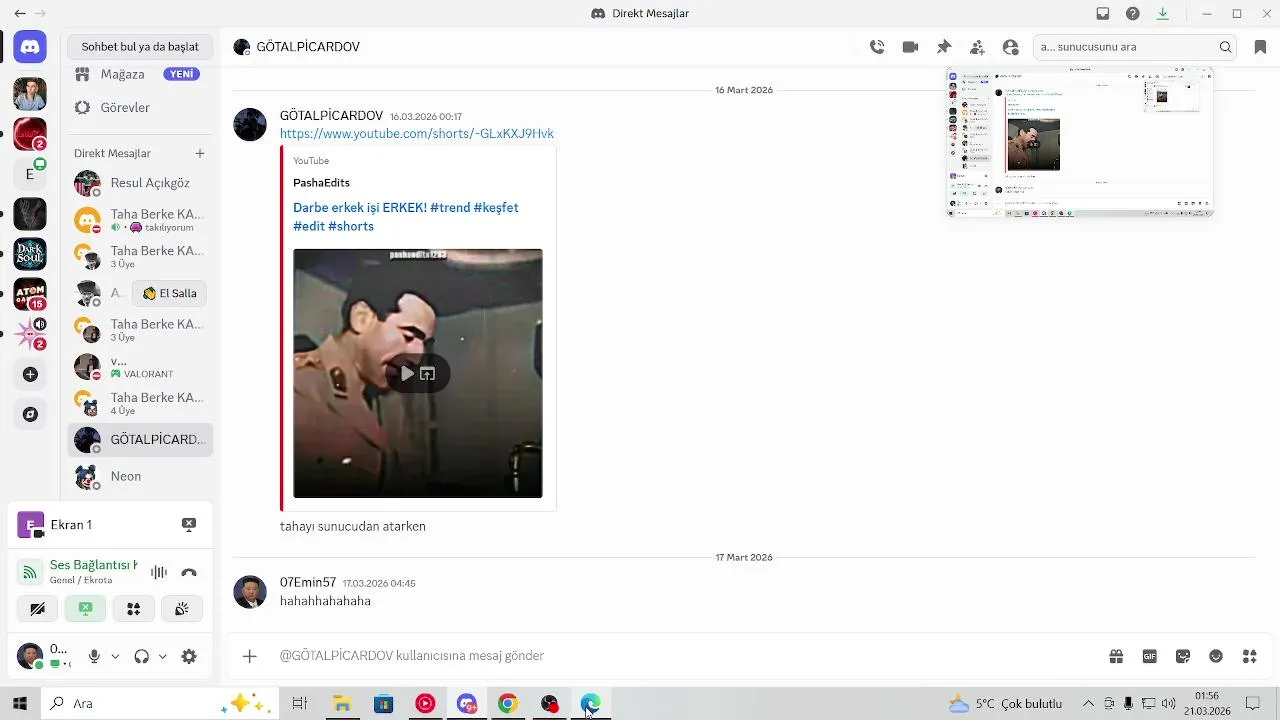Add friends to this DM
The image size is (1280, 720).
tap(977, 47)
